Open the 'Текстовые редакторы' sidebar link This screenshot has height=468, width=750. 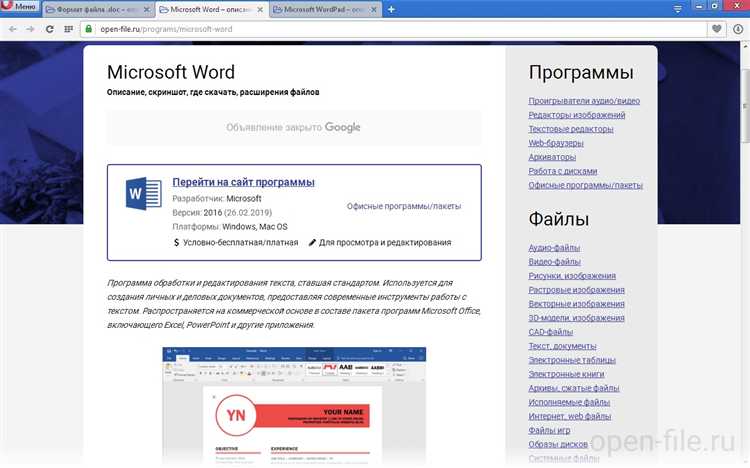(571, 129)
